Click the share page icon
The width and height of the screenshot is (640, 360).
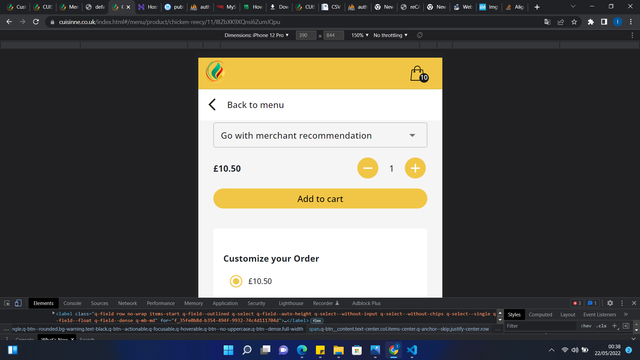point(561,22)
